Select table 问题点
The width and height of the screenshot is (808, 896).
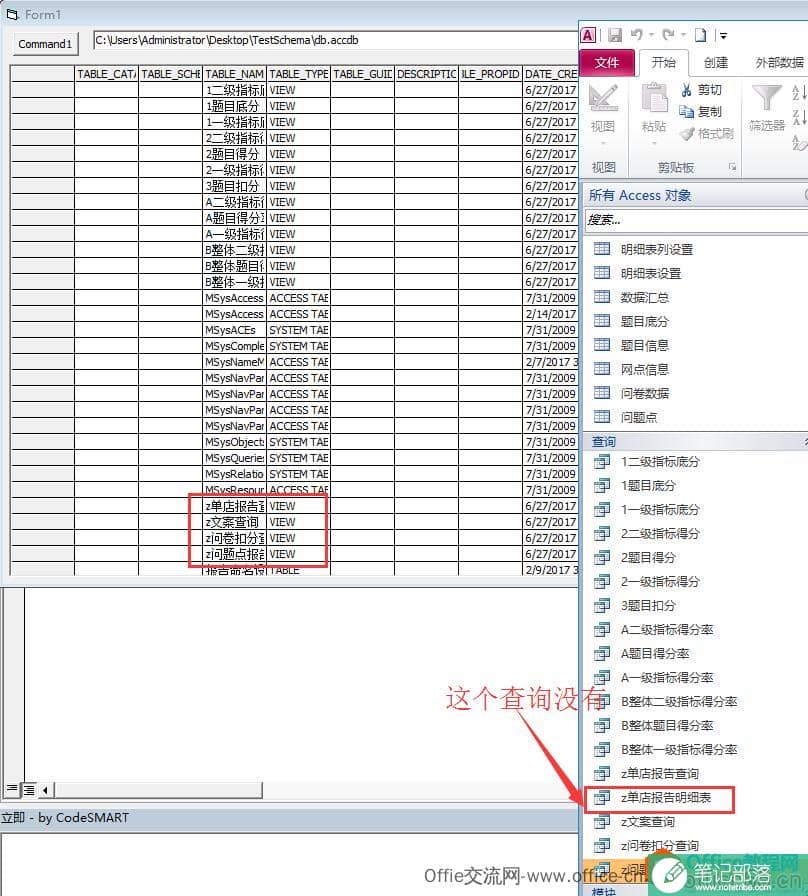click(x=639, y=418)
